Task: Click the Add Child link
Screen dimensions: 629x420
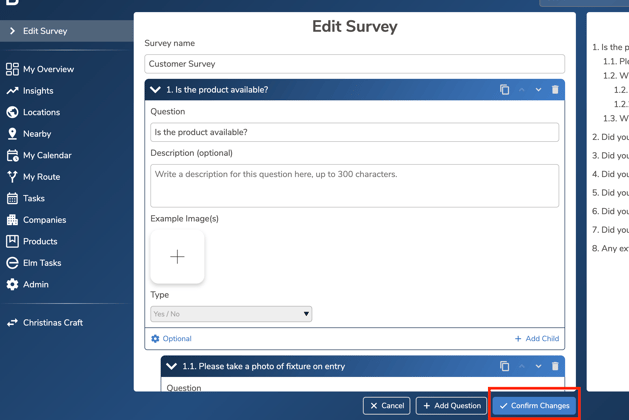Action: coord(537,339)
